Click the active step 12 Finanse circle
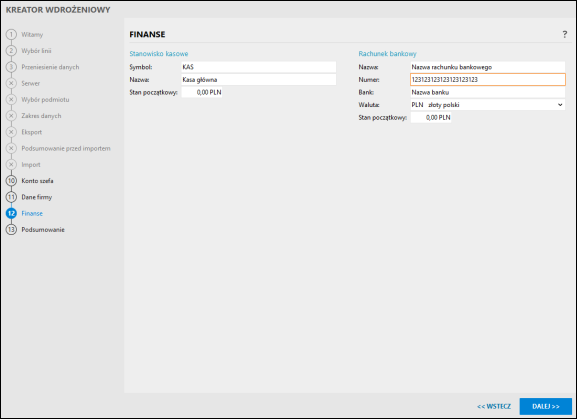Image resolution: width=577 pixels, height=419 pixels. tap(11, 213)
